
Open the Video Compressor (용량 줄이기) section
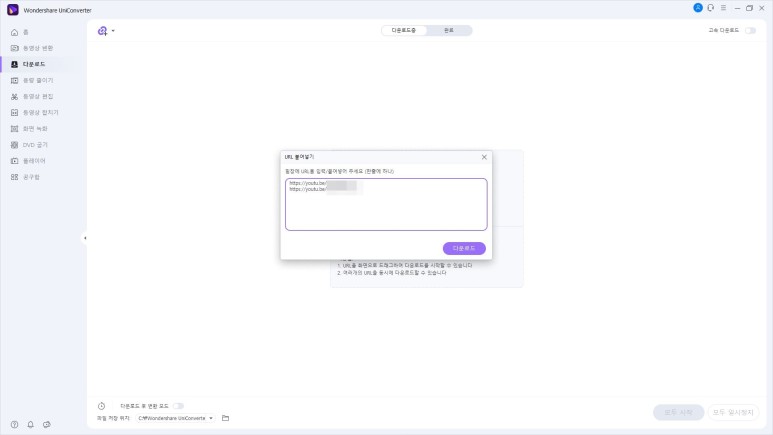click(x=32, y=80)
